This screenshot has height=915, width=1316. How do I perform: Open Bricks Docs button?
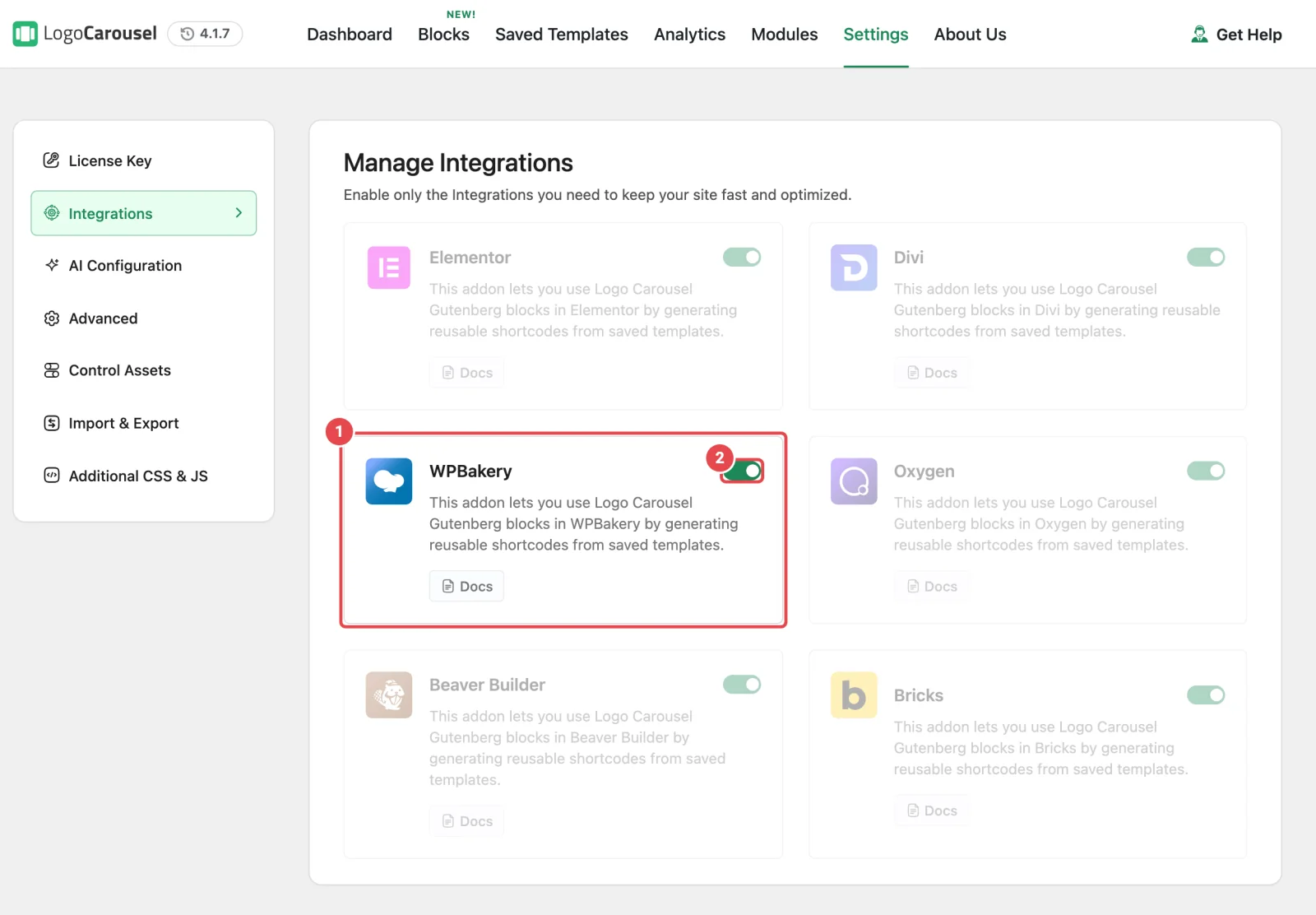[931, 810]
